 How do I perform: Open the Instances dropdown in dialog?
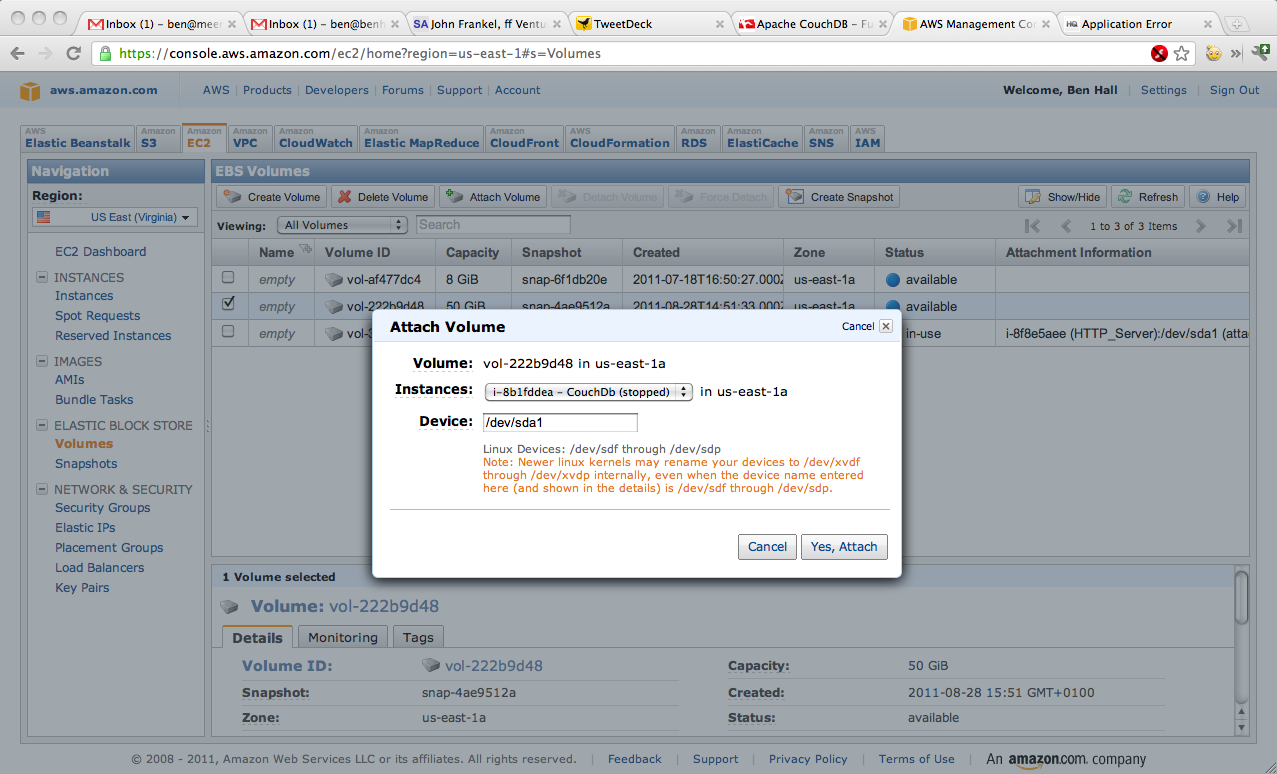click(588, 392)
